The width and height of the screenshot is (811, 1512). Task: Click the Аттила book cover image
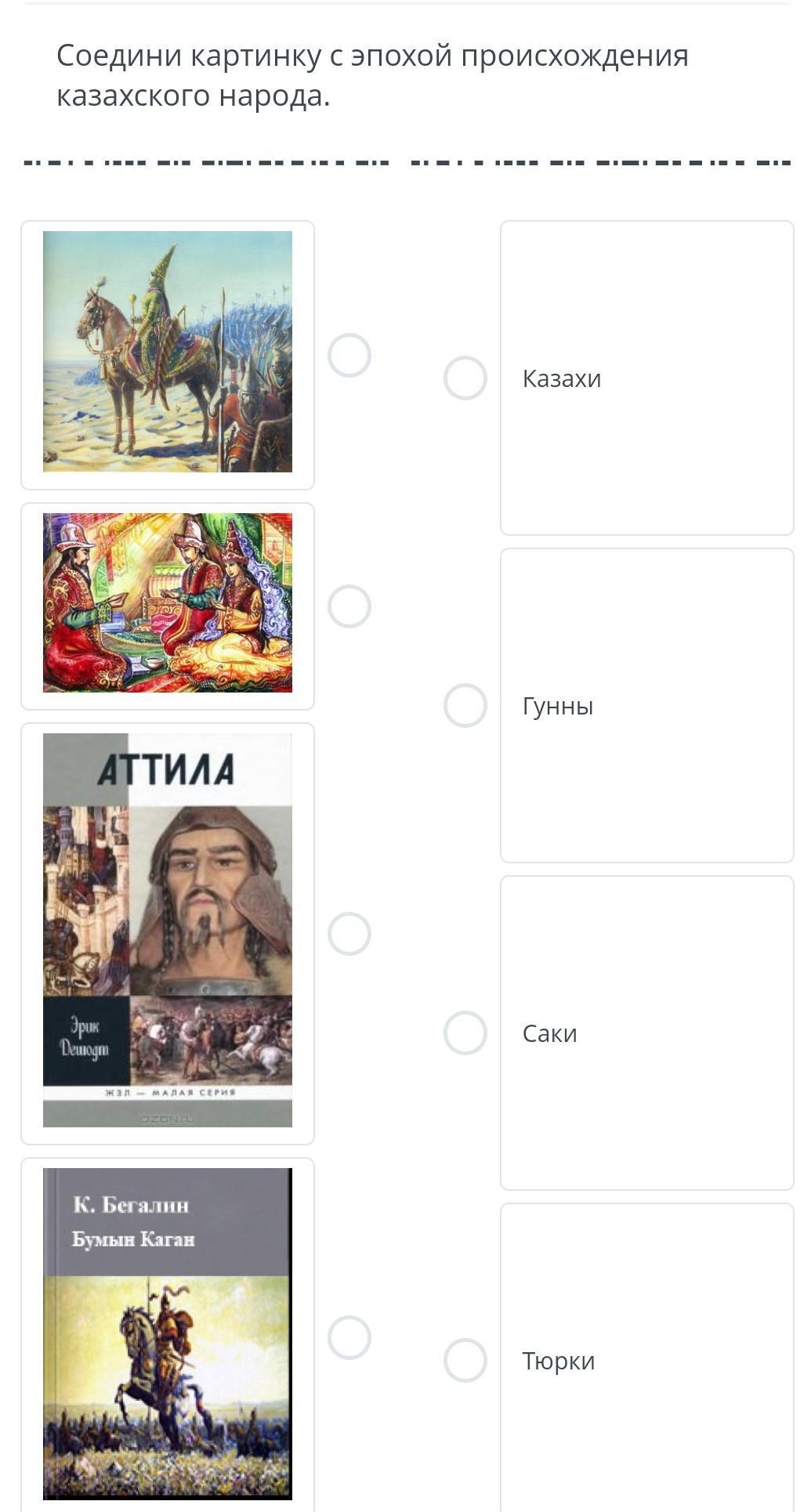pos(168,931)
